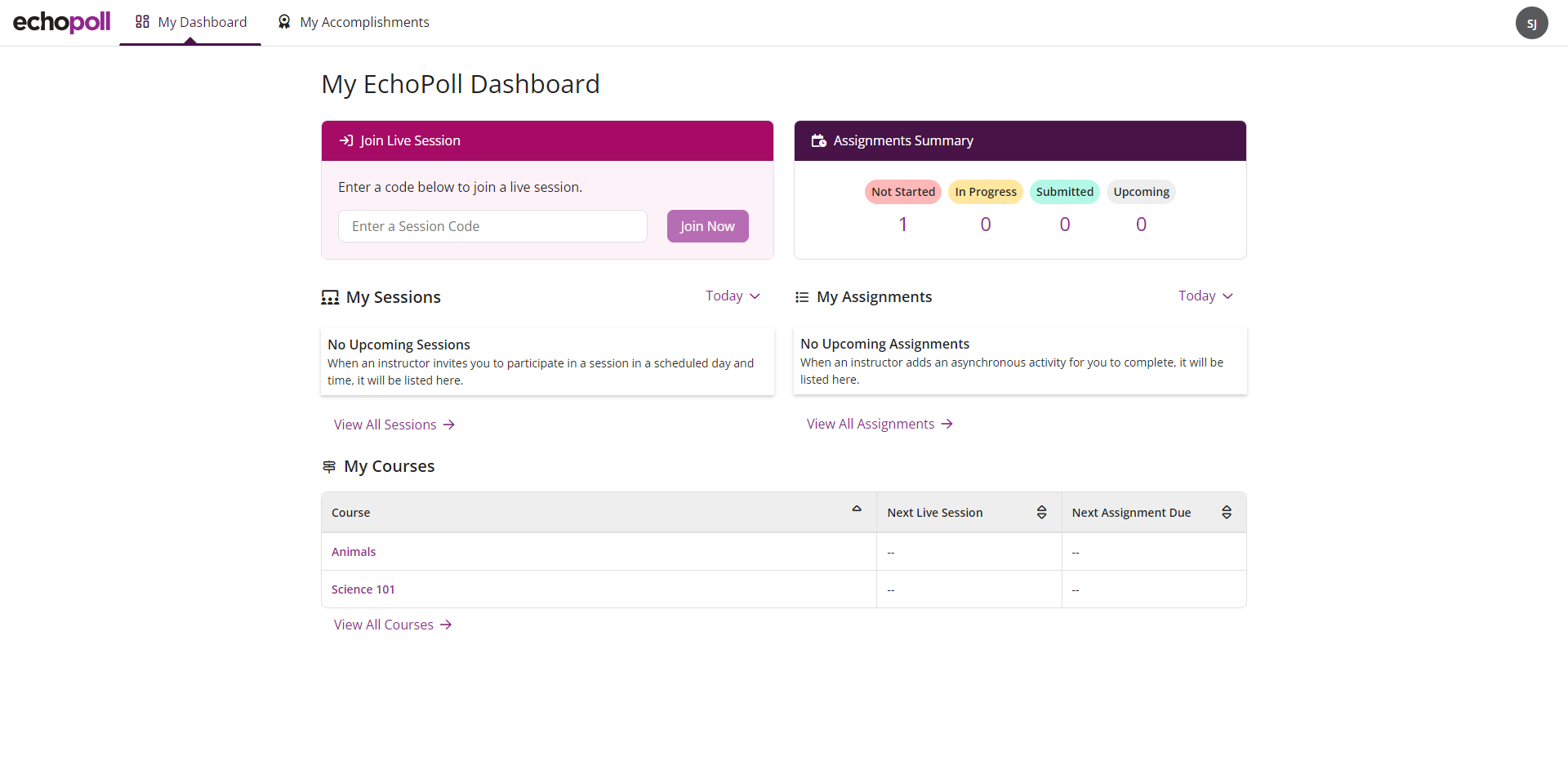Click the Assignments Summary header text
The height and width of the screenshot is (765, 1568).
[x=903, y=140]
